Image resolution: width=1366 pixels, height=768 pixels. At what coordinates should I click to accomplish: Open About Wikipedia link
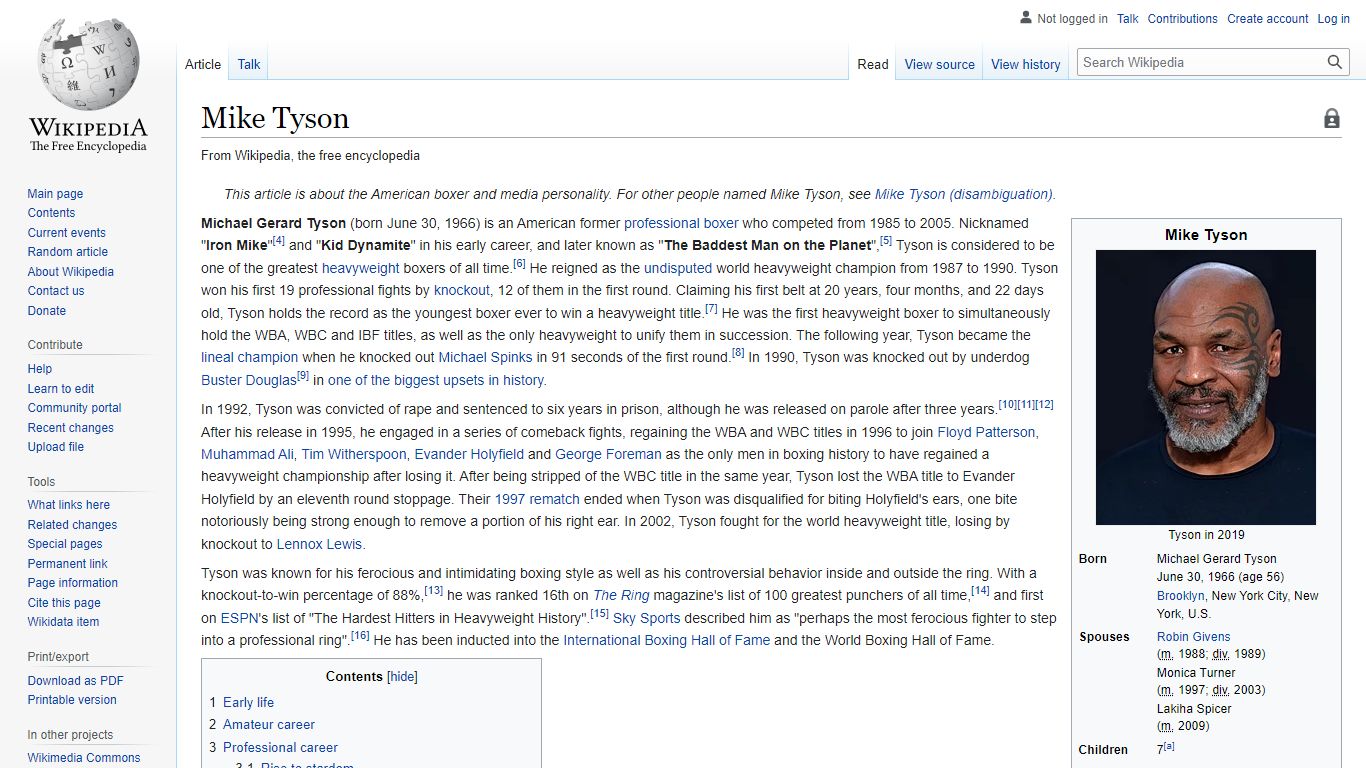70,272
